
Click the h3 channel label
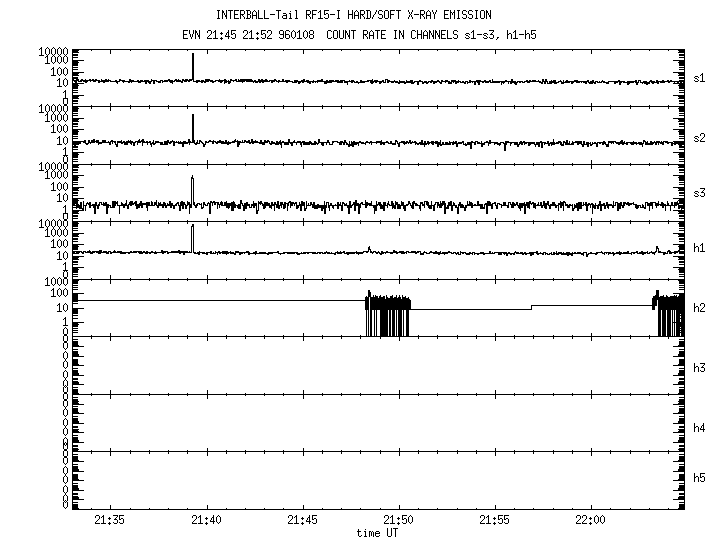click(x=699, y=368)
